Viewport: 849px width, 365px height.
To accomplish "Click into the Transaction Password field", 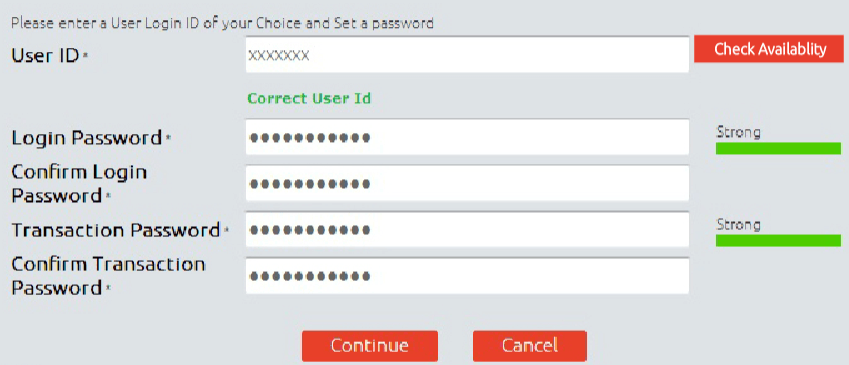I will point(467,230).
